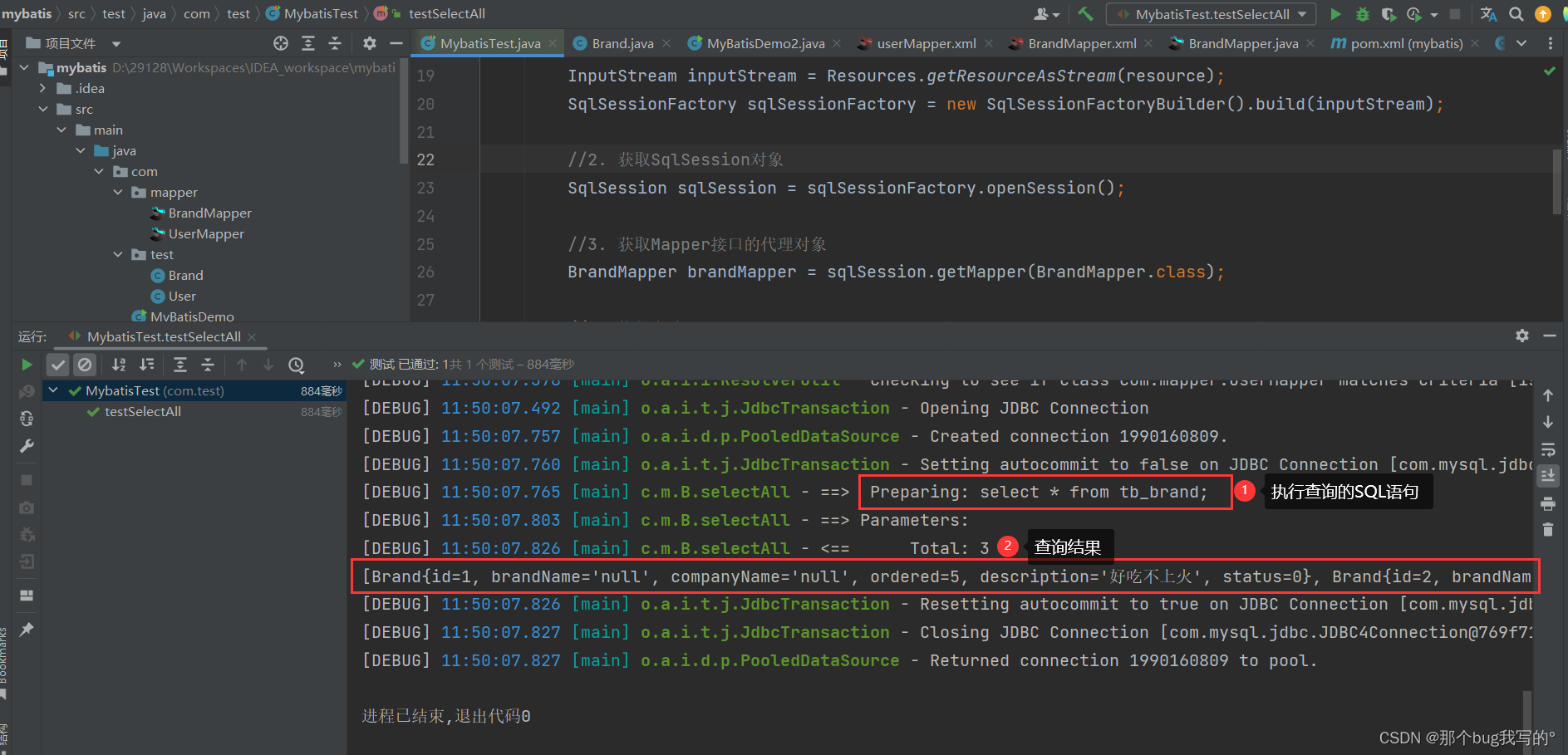This screenshot has height=755, width=1568.
Task: Open test history clock icon
Action: point(296,365)
